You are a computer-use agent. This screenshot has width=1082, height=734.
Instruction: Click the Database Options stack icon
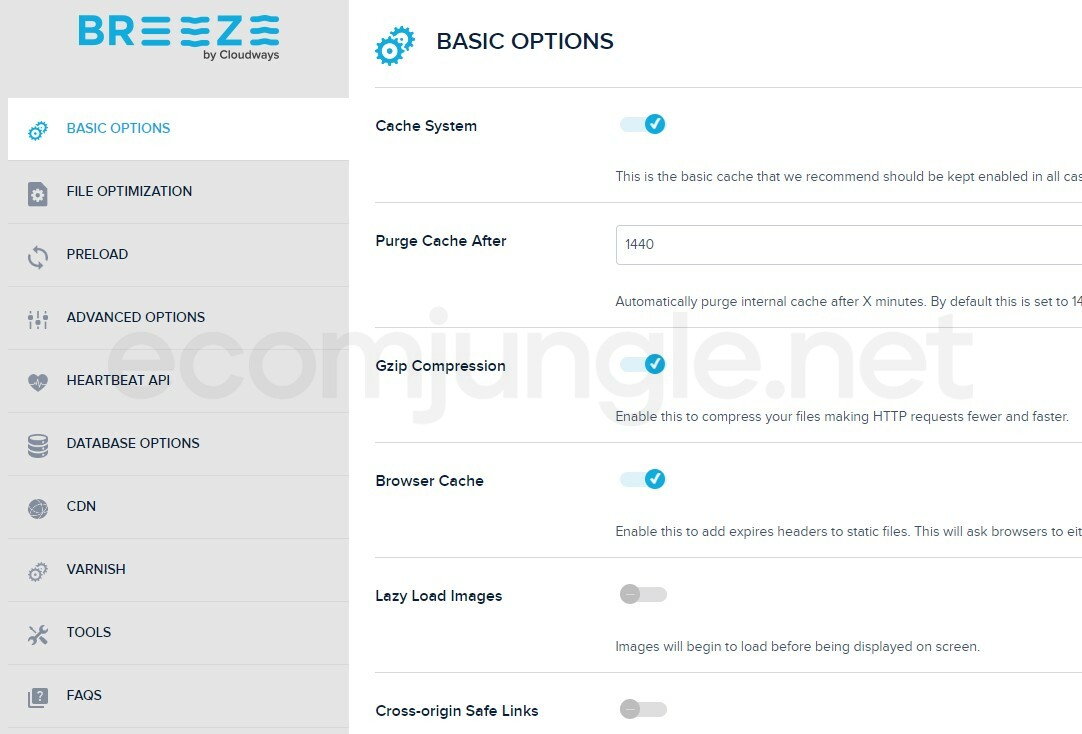38,445
